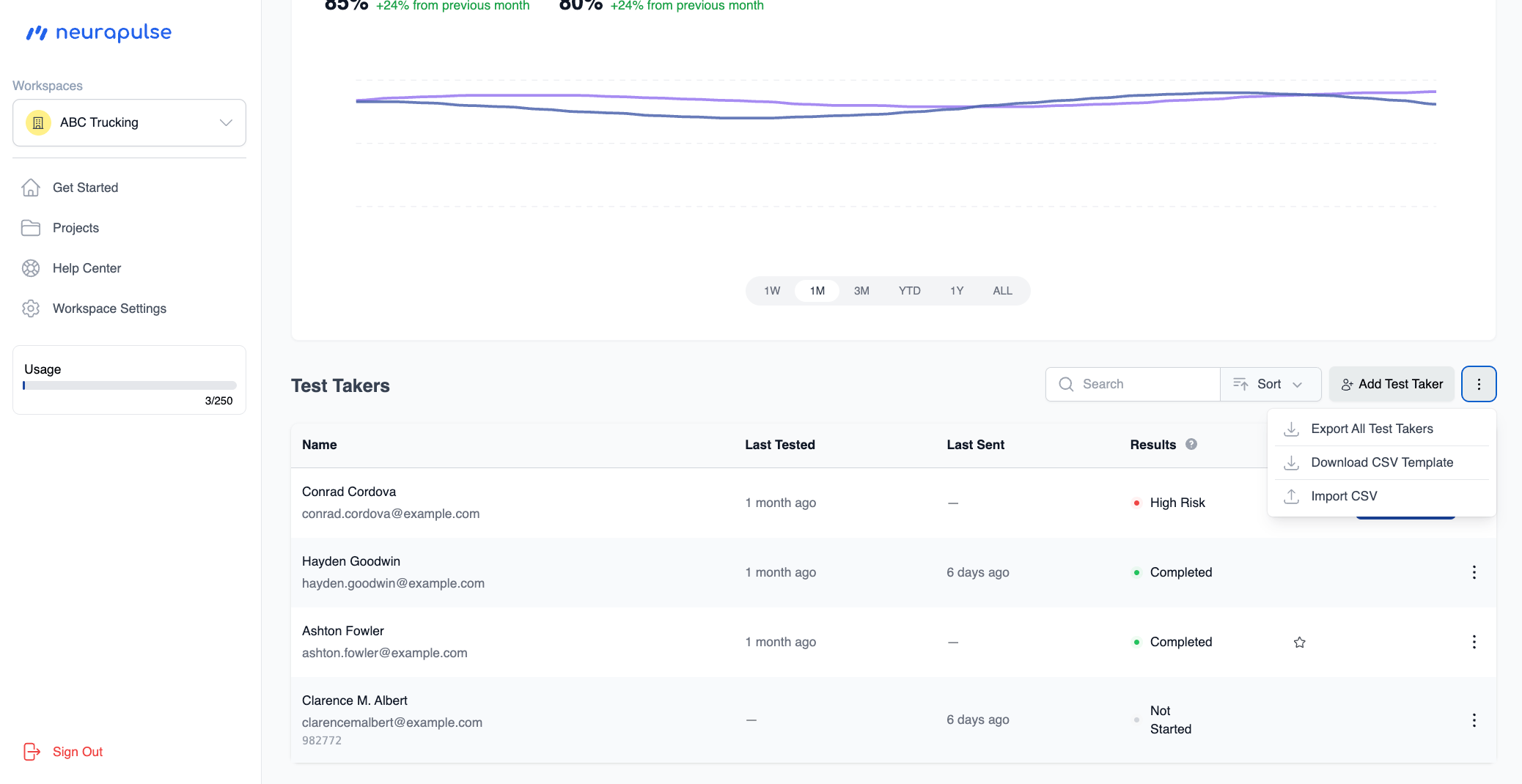Click the search magnifier icon
Screen dimensions: 1522x784
tap(1066, 384)
